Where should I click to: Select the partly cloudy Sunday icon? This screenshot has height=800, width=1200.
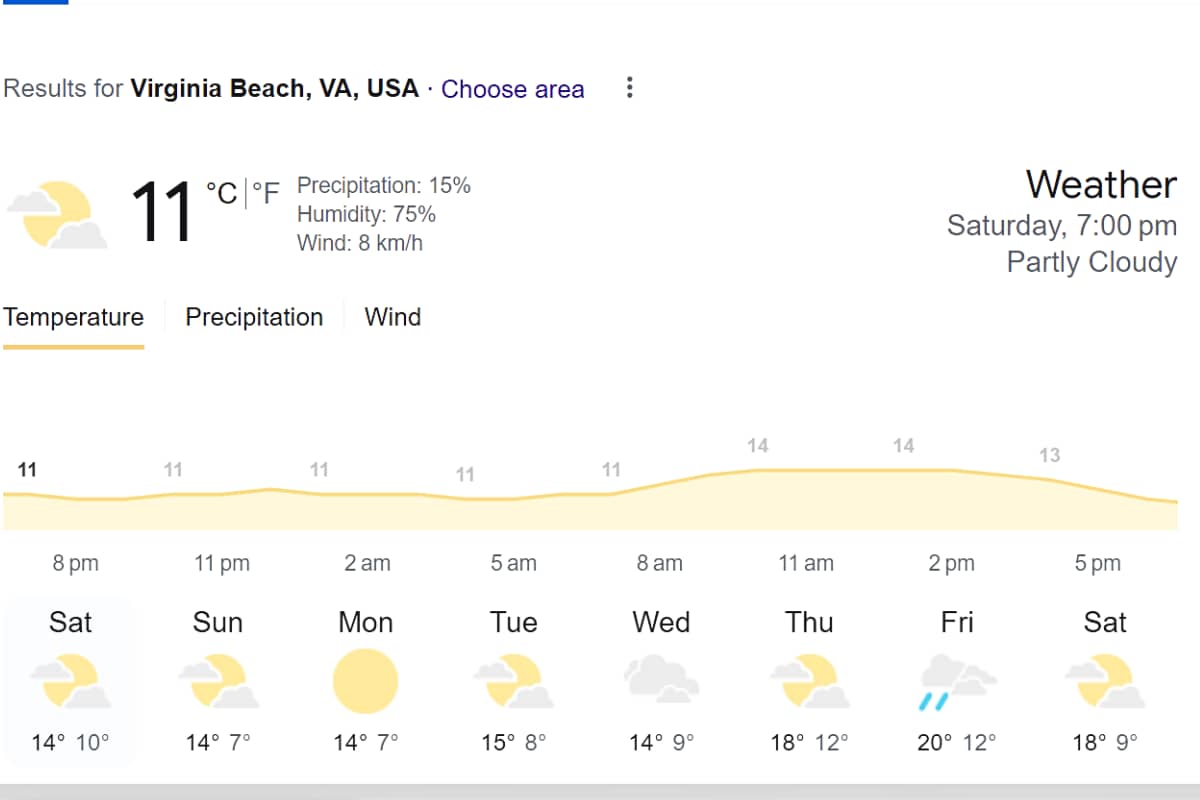click(217, 681)
